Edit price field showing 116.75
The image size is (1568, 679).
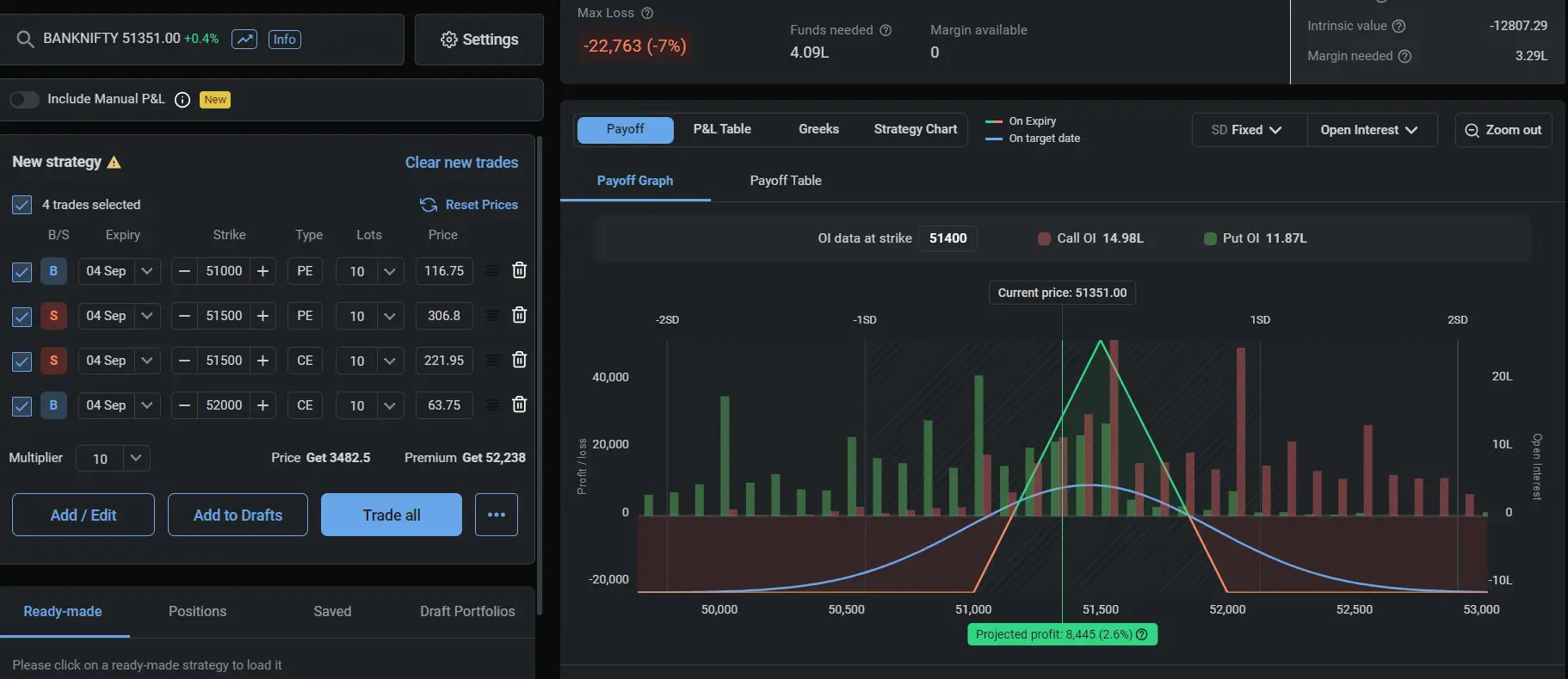(x=444, y=271)
